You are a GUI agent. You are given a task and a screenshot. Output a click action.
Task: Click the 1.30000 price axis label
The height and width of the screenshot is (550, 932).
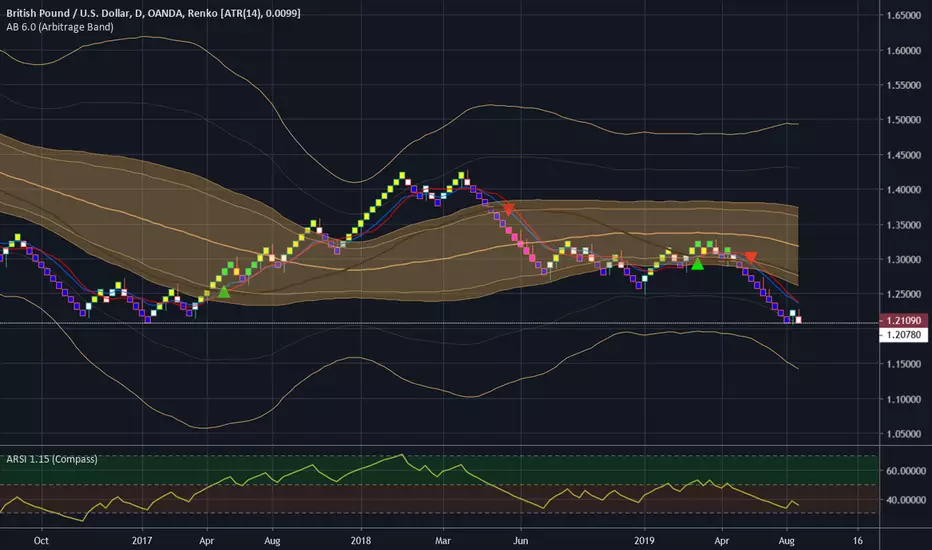click(903, 260)
